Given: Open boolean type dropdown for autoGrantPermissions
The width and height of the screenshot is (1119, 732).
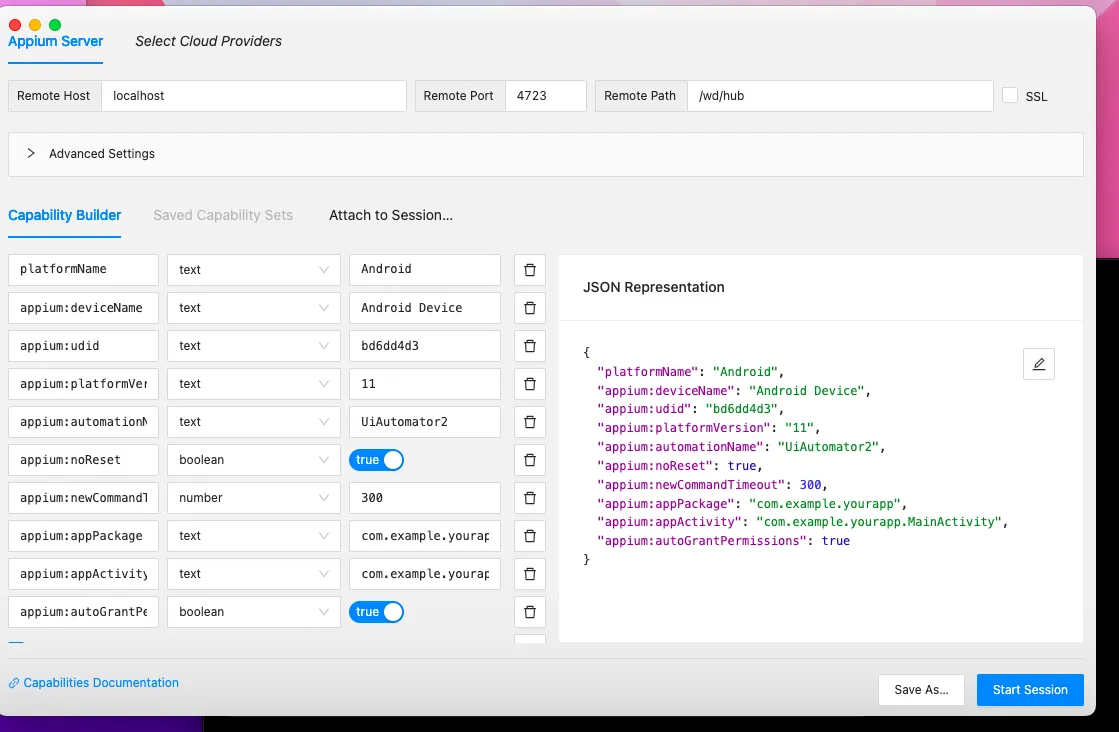Looking at the screenshot, I should click(x=253, y=612).
